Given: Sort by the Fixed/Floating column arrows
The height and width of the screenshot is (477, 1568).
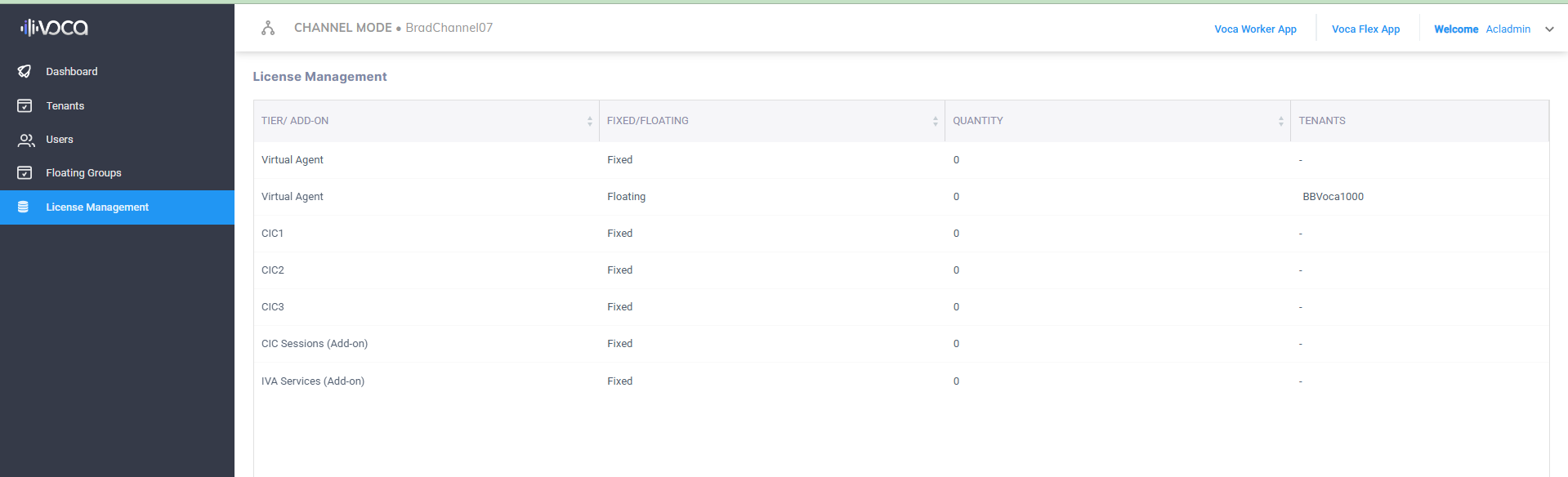Looking at the screenshot, I should [935, 121].
